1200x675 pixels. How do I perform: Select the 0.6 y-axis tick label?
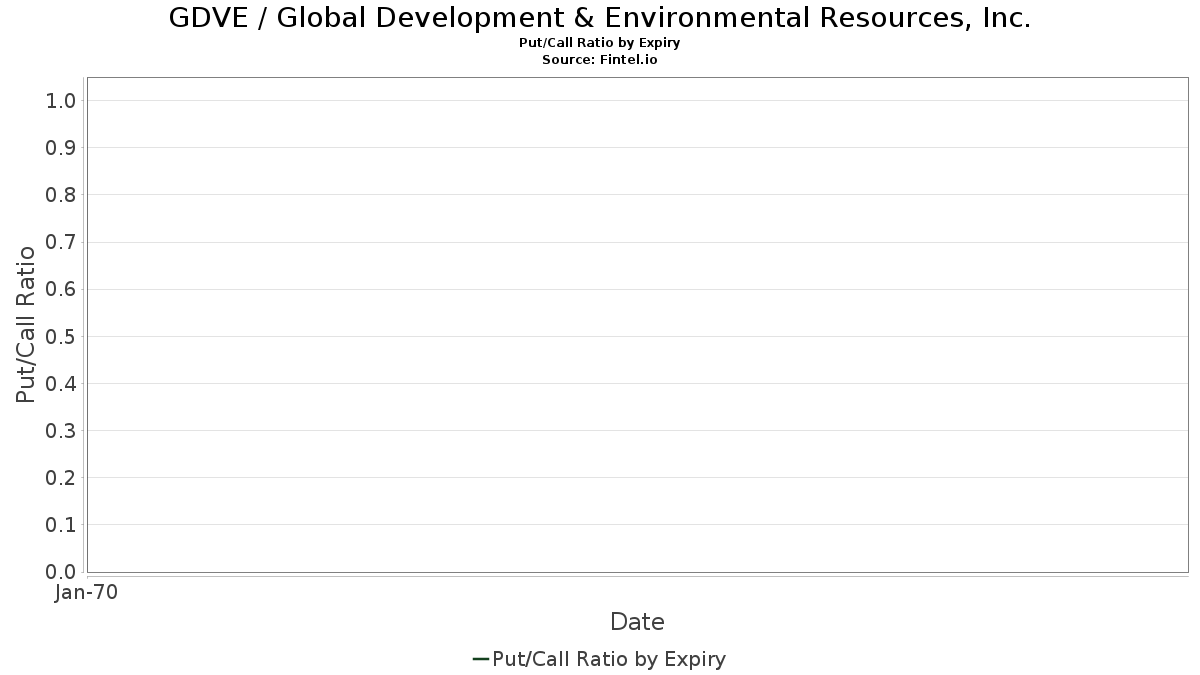pos(61,289)
